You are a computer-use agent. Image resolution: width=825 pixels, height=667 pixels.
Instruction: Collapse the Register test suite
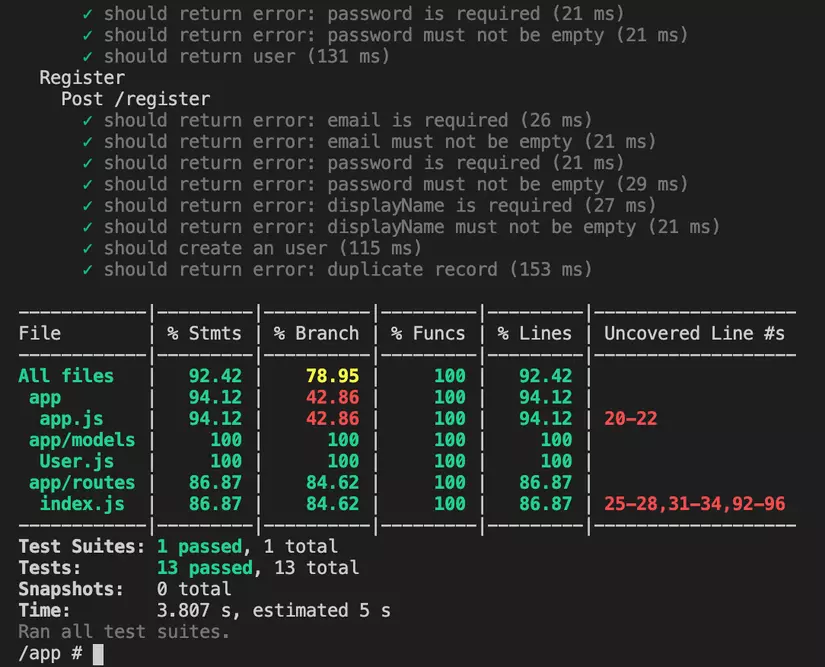tap(81, 77)
